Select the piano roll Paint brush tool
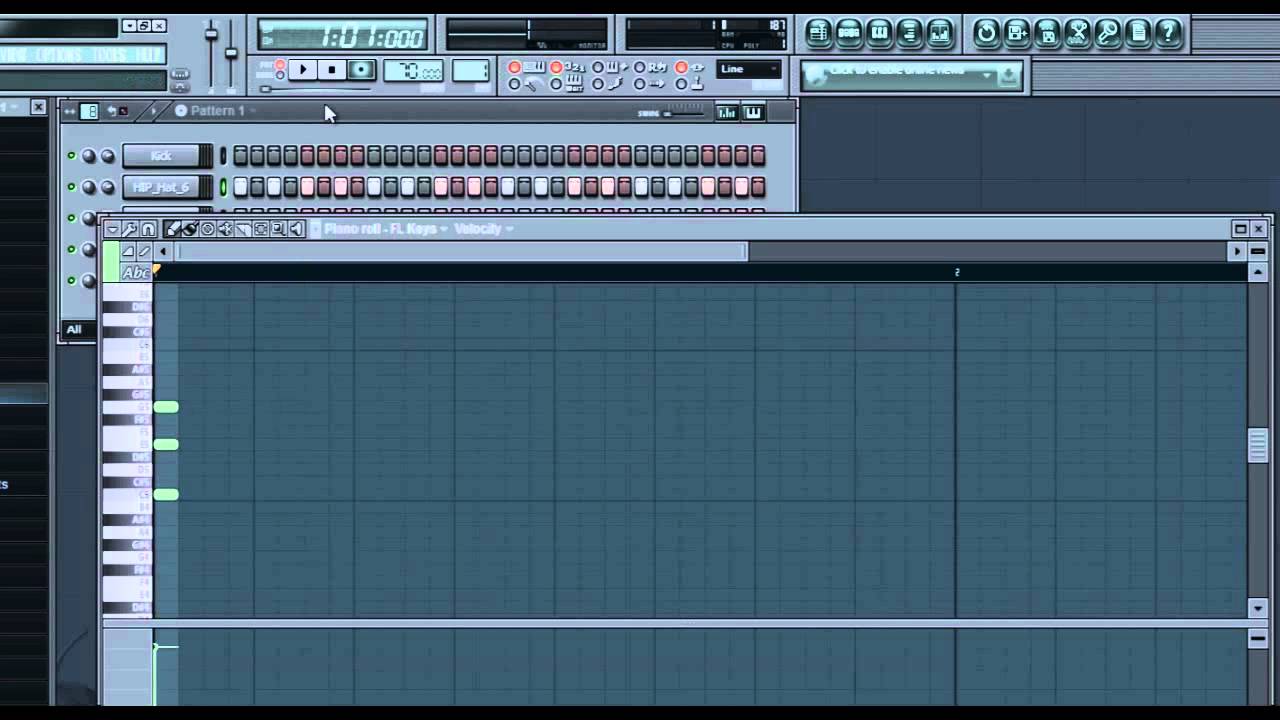Viewport: 1280px width, 720px height. pos(189,229)
